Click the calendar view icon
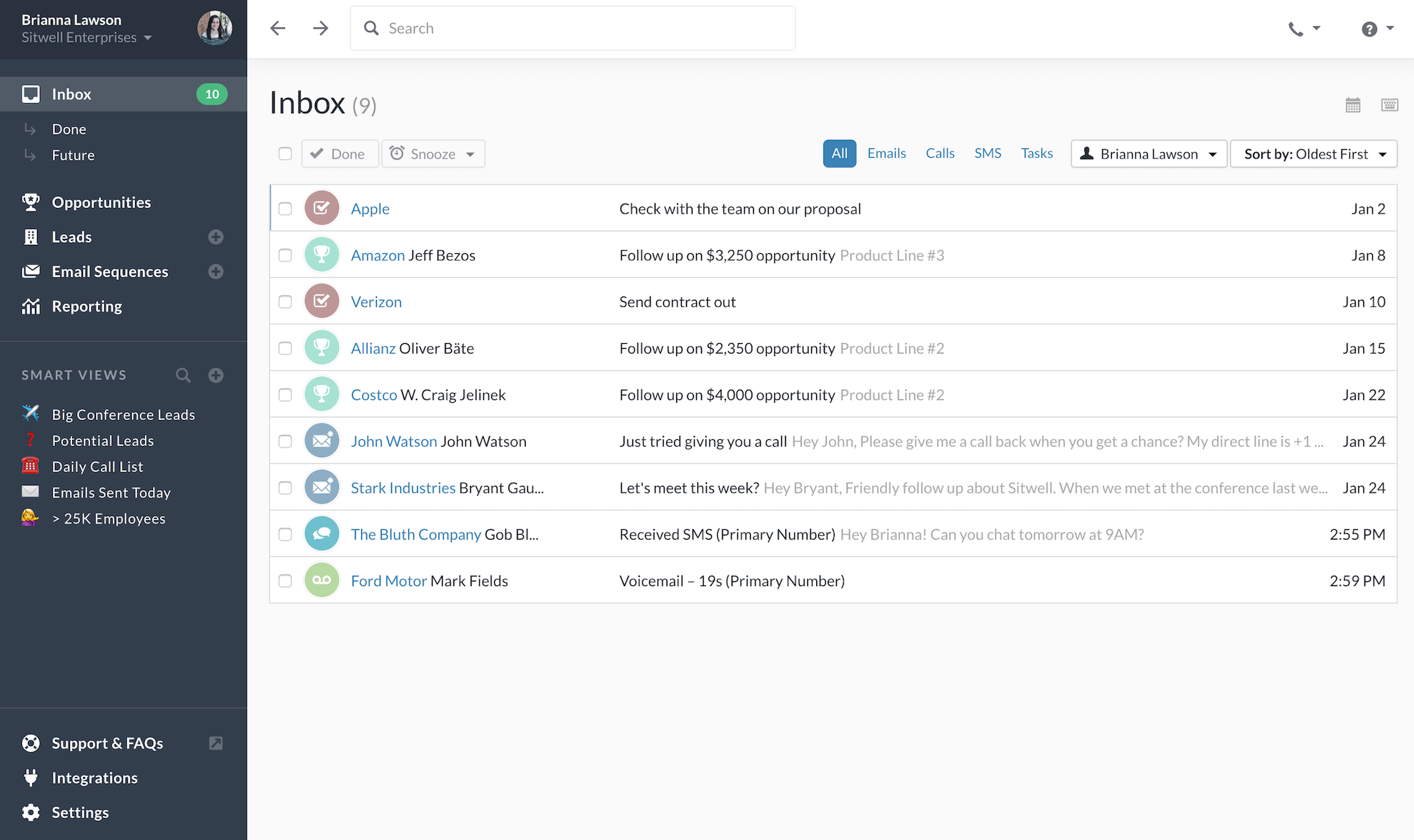The height and width of the screenshot is (840, 1414). pyautogui.click(x=1353, y=105)
